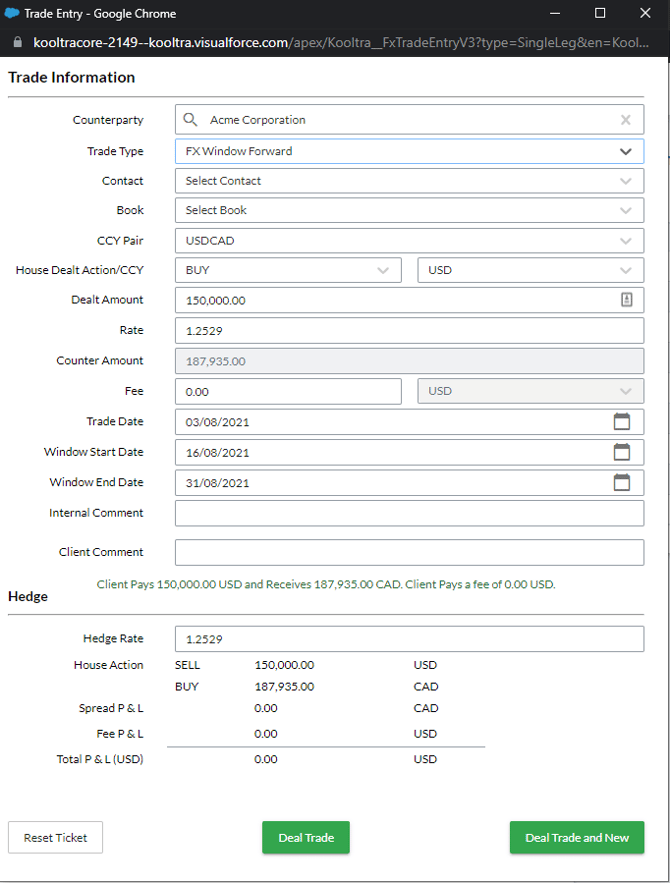This screenshot has height=883, width=670.
Task: Open the Trade Date calendar picker
Action: [622, 421]
